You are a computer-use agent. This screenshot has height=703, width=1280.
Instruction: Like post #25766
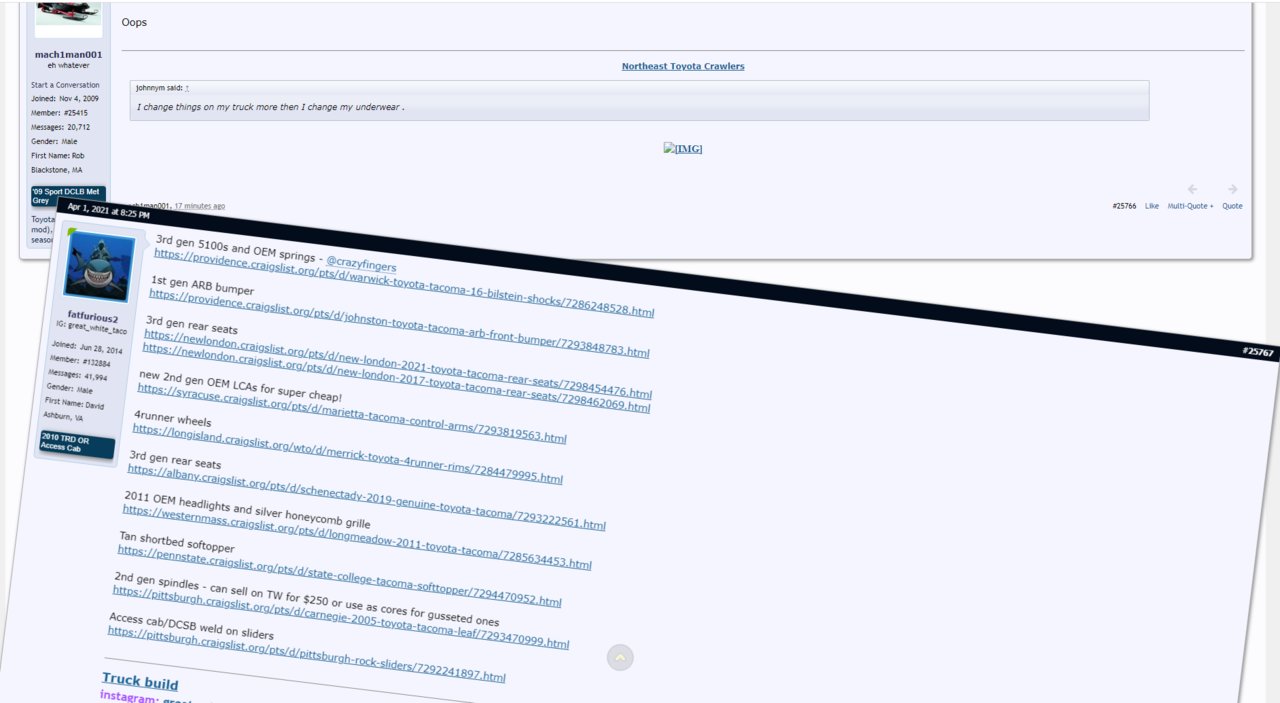point(1152,206)
